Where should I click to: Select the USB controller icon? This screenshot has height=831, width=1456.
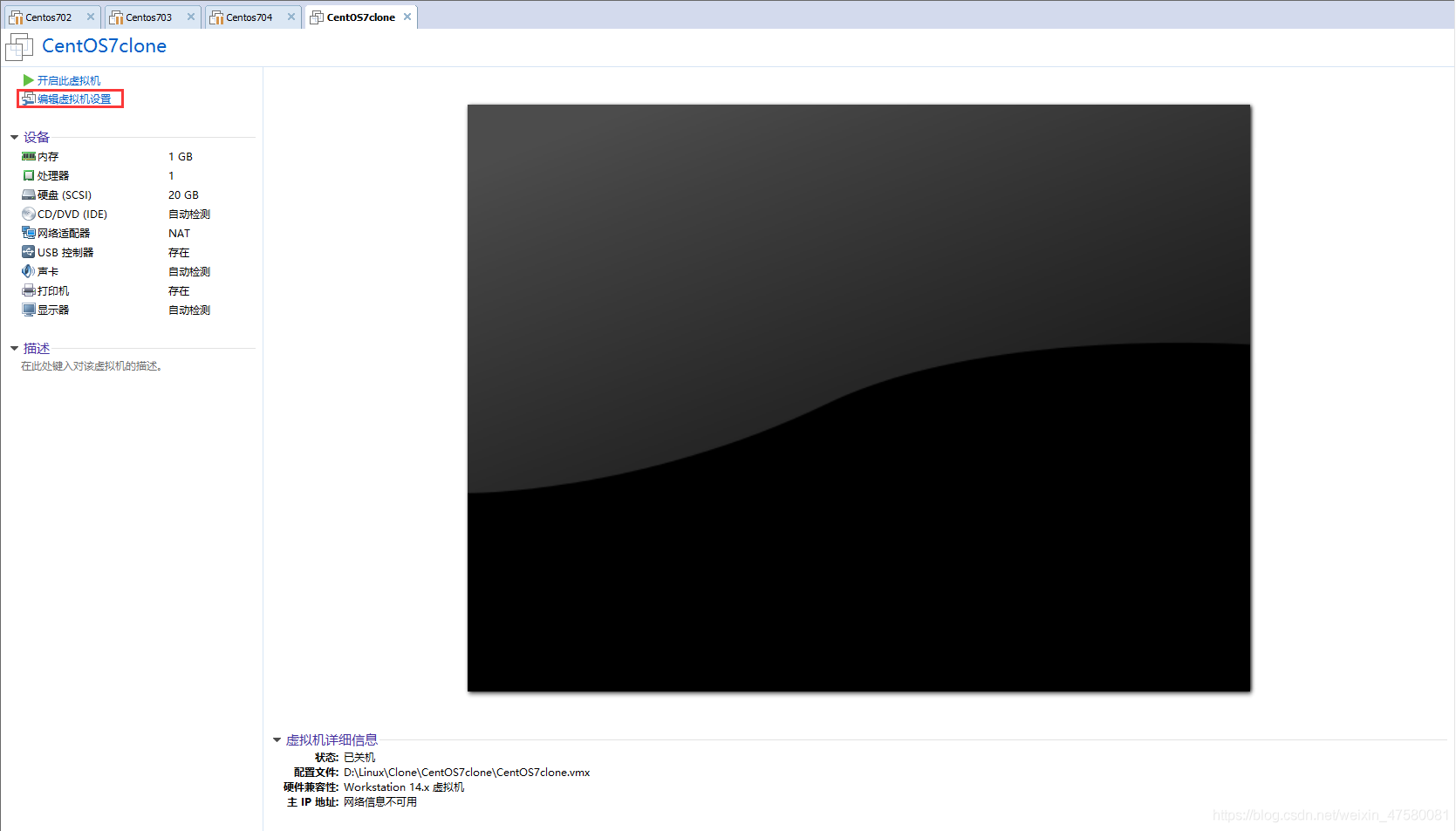29,253
